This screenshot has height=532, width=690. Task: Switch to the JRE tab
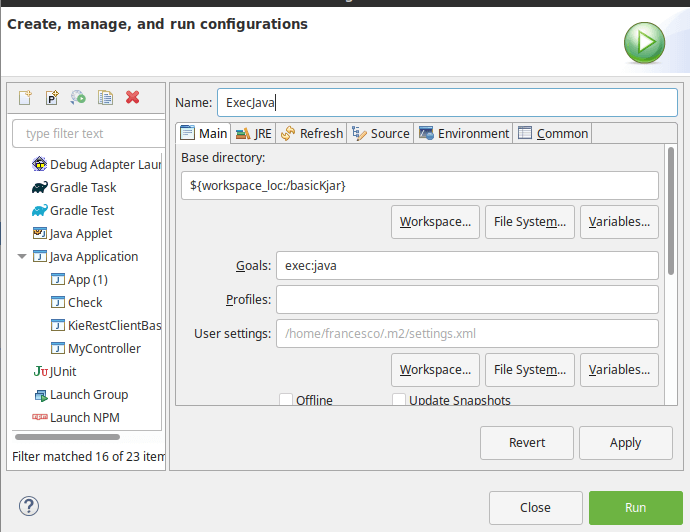click(x=253, y=133)
